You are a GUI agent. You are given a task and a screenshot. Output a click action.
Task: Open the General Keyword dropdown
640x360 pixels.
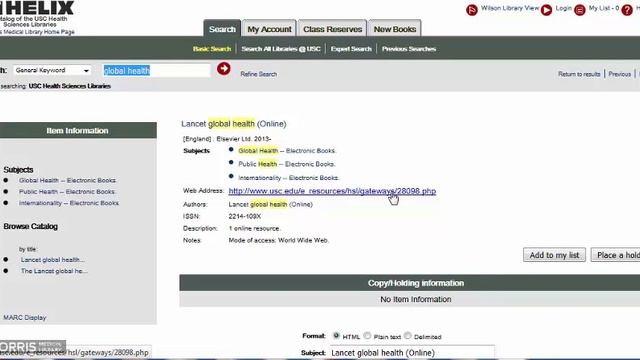click(x=52, y=70)
